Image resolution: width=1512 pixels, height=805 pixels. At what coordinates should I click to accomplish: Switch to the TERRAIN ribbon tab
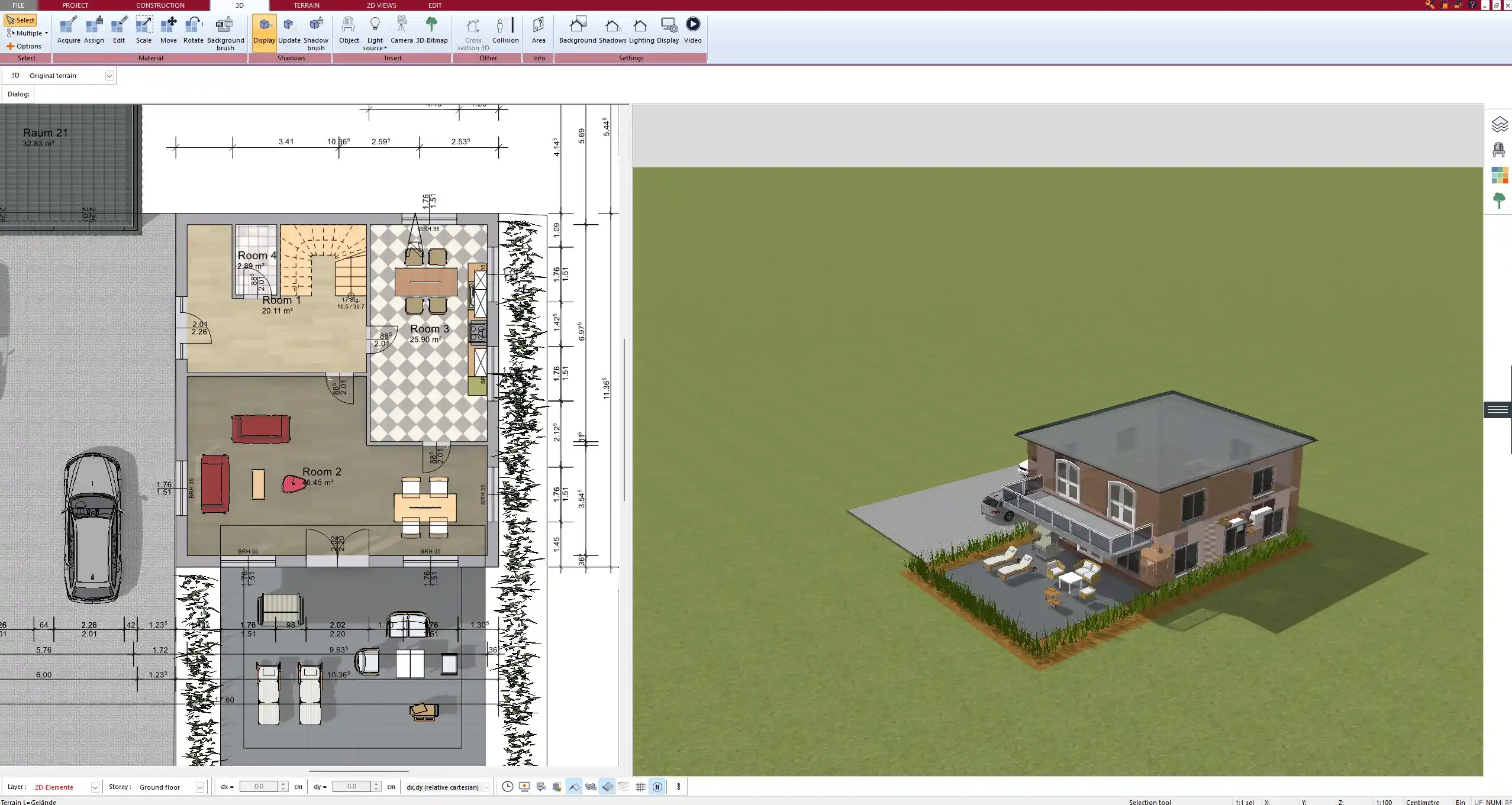click(x=306, y=5)
